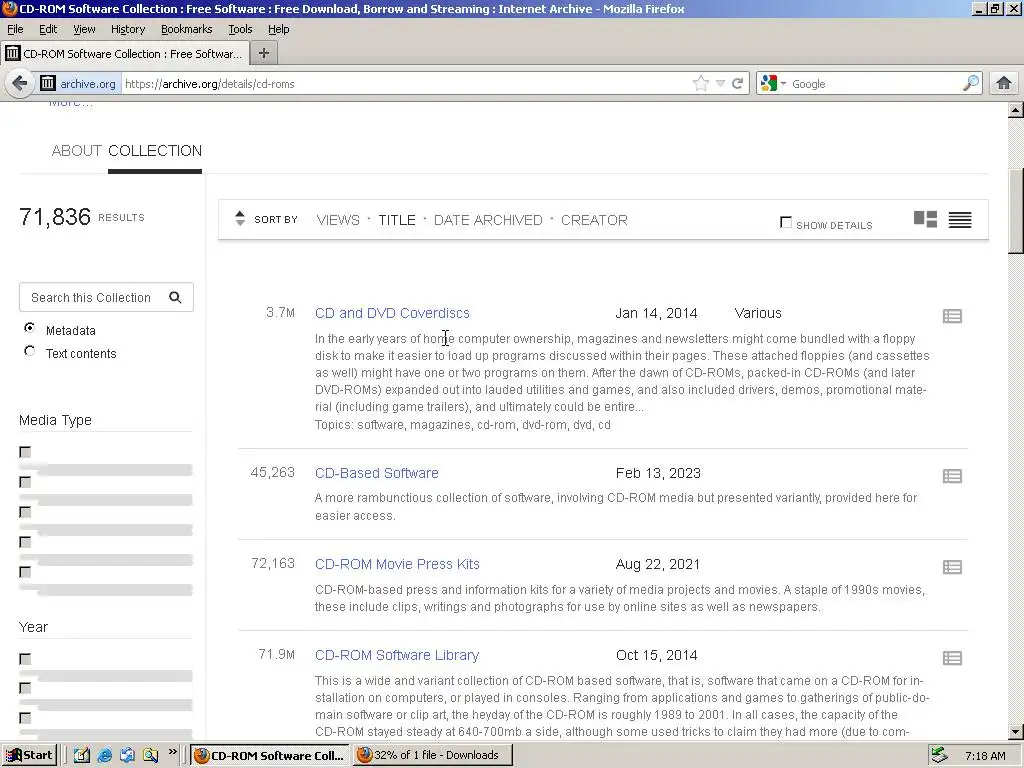Reload the page using the refresh icon

(x=738, y=84)
